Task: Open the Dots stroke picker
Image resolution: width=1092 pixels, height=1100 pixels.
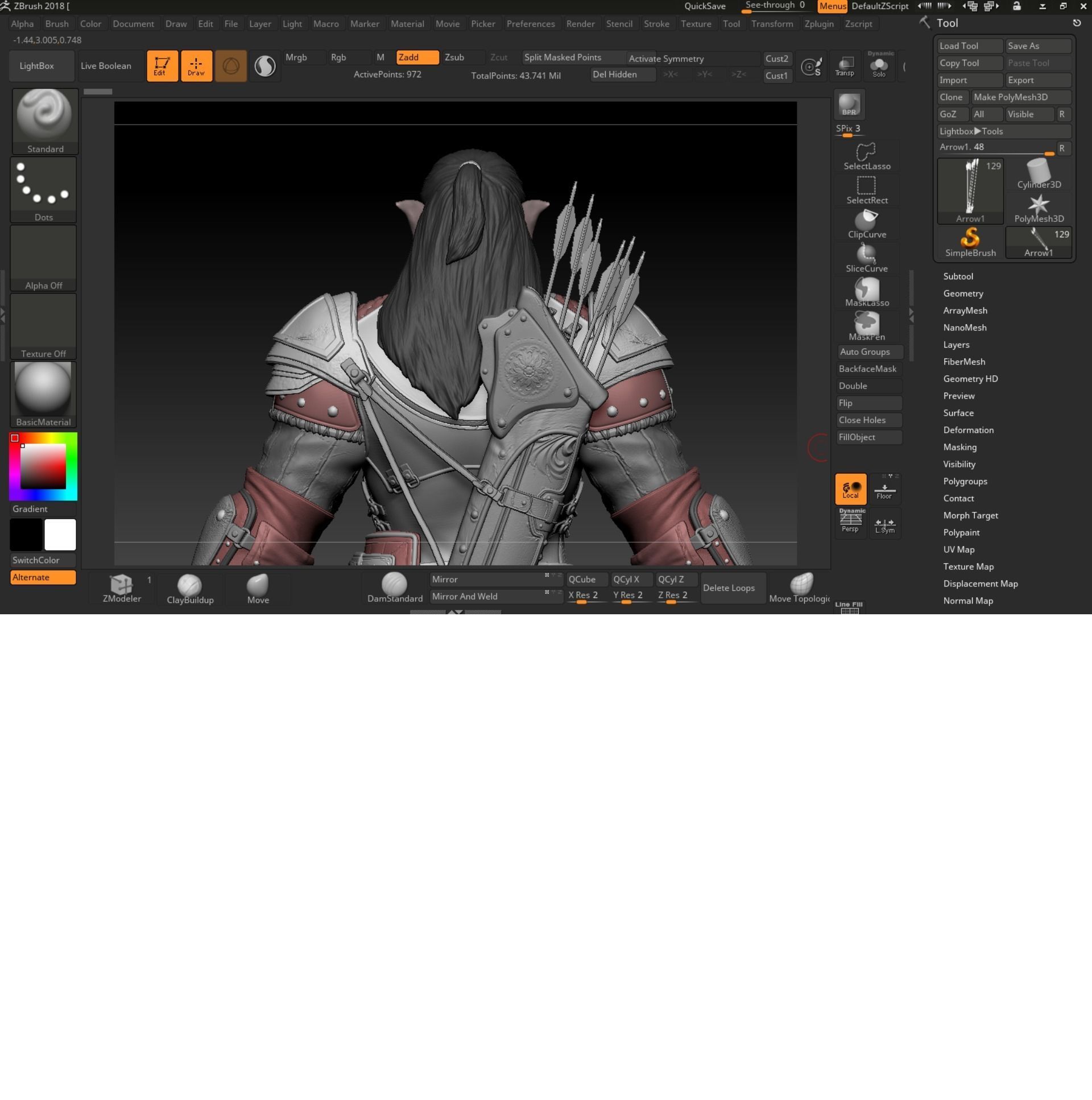Action: pos(43,189)
